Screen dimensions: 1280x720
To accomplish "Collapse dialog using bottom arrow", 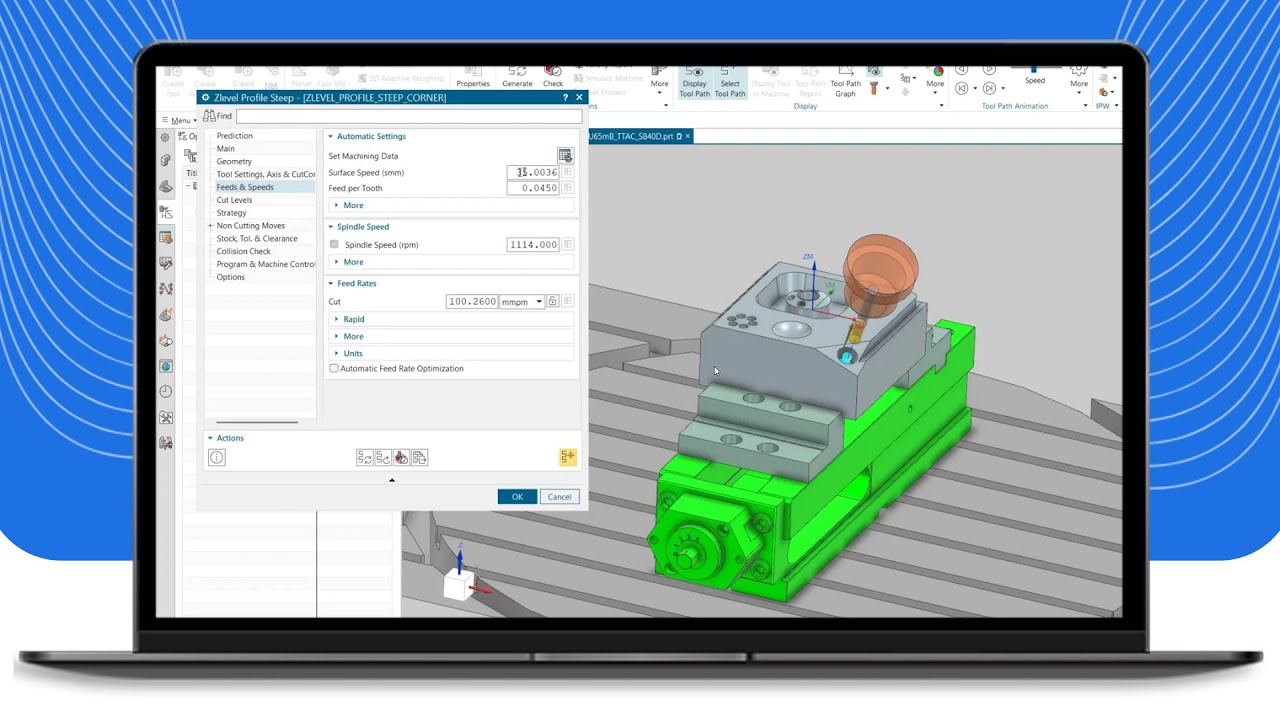I will (x=392, y=480).
